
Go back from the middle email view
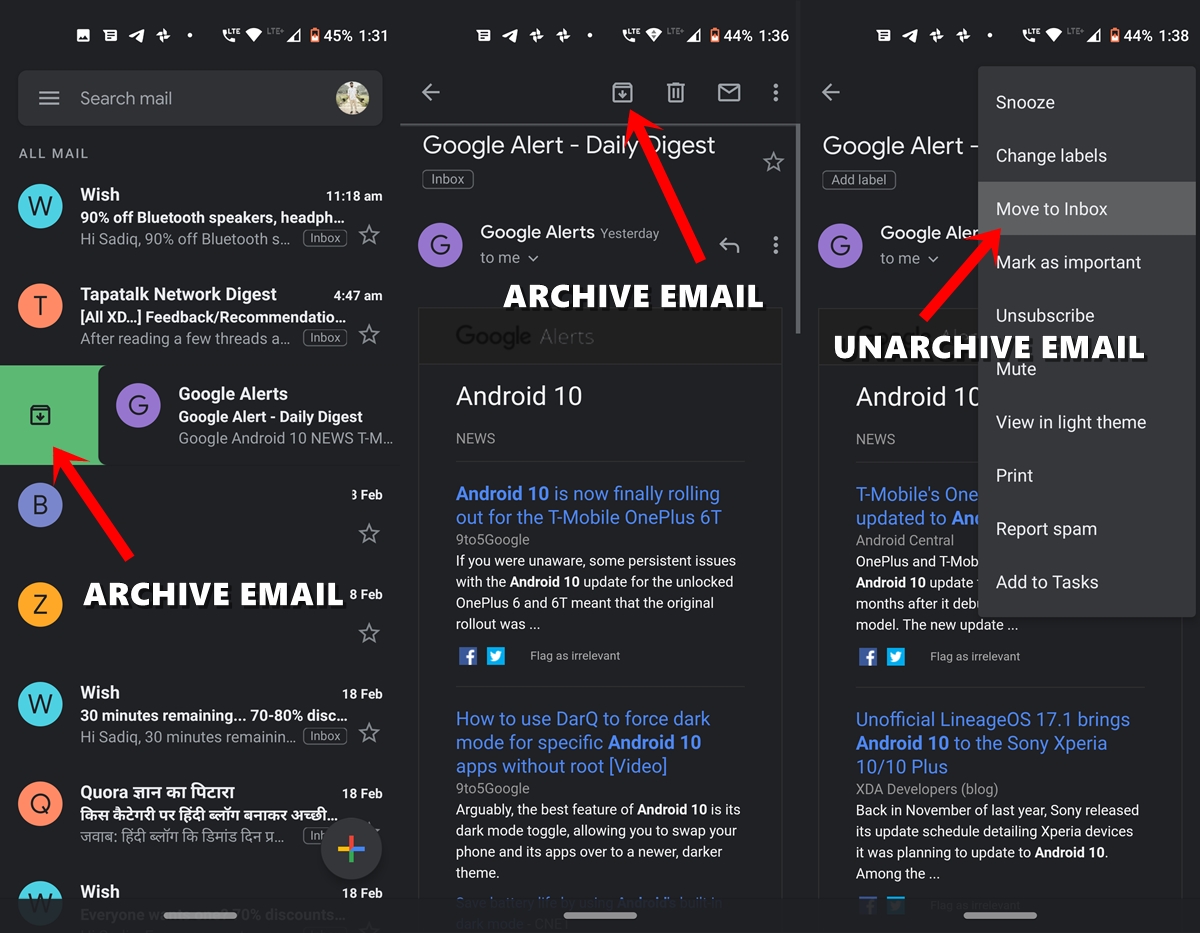click(x=431, y=92)
